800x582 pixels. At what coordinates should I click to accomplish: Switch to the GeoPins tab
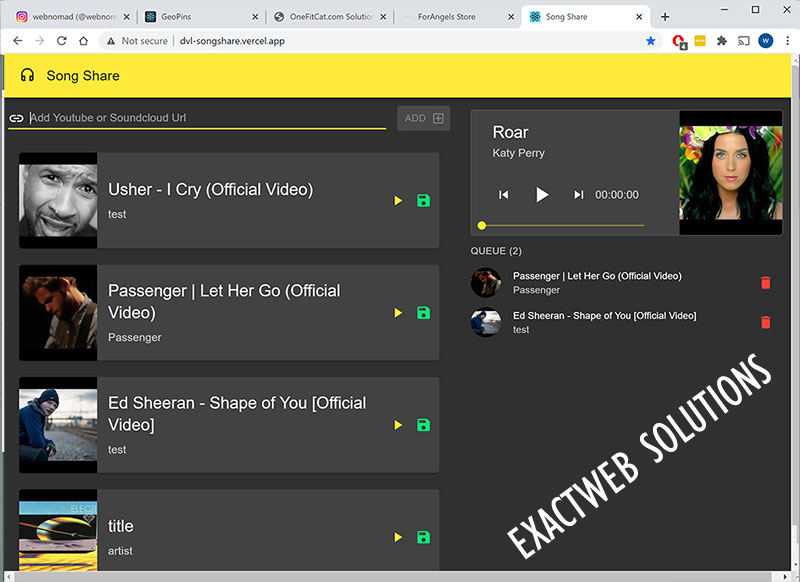tap(202, 17)
